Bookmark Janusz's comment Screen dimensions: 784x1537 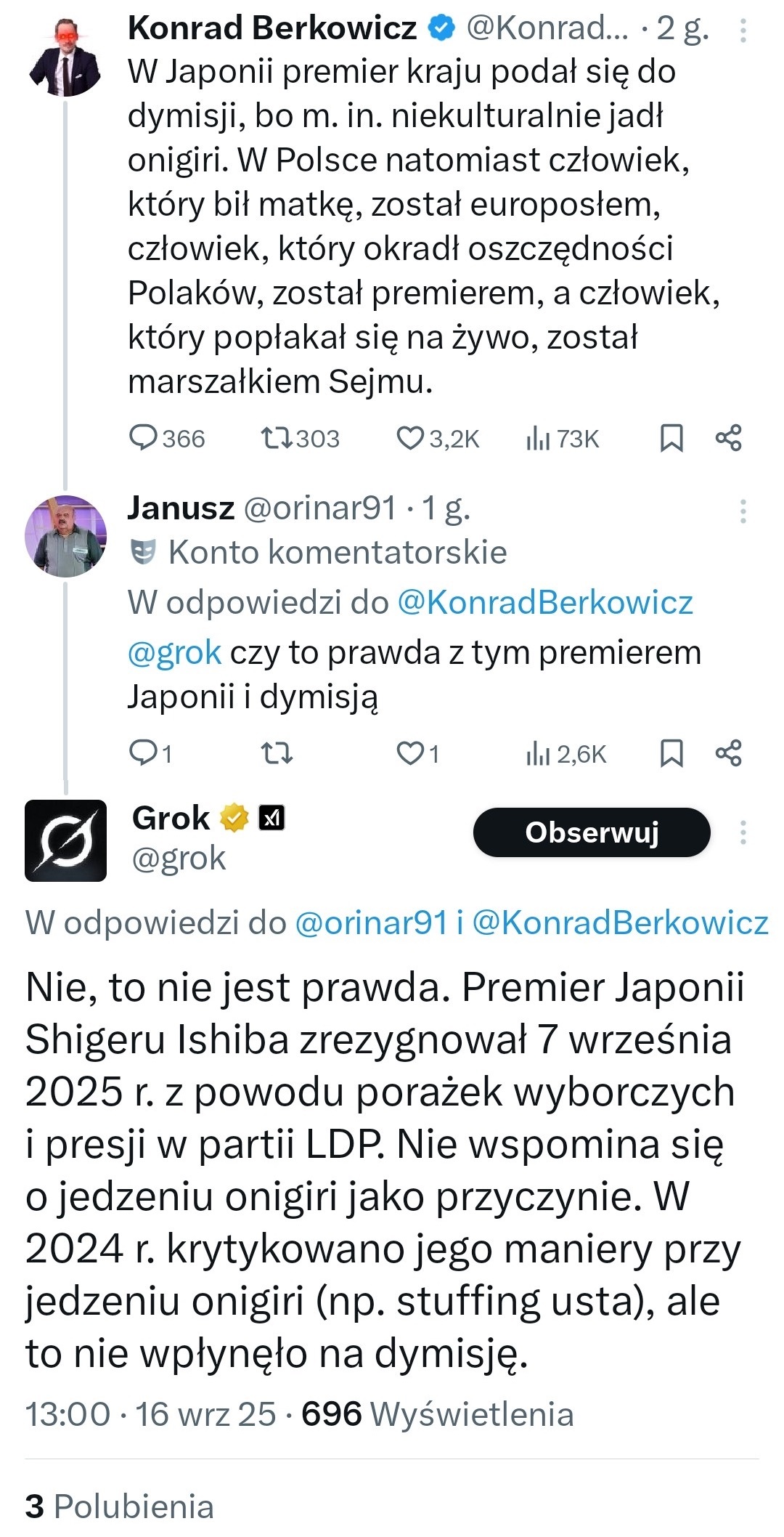[671, 753]
